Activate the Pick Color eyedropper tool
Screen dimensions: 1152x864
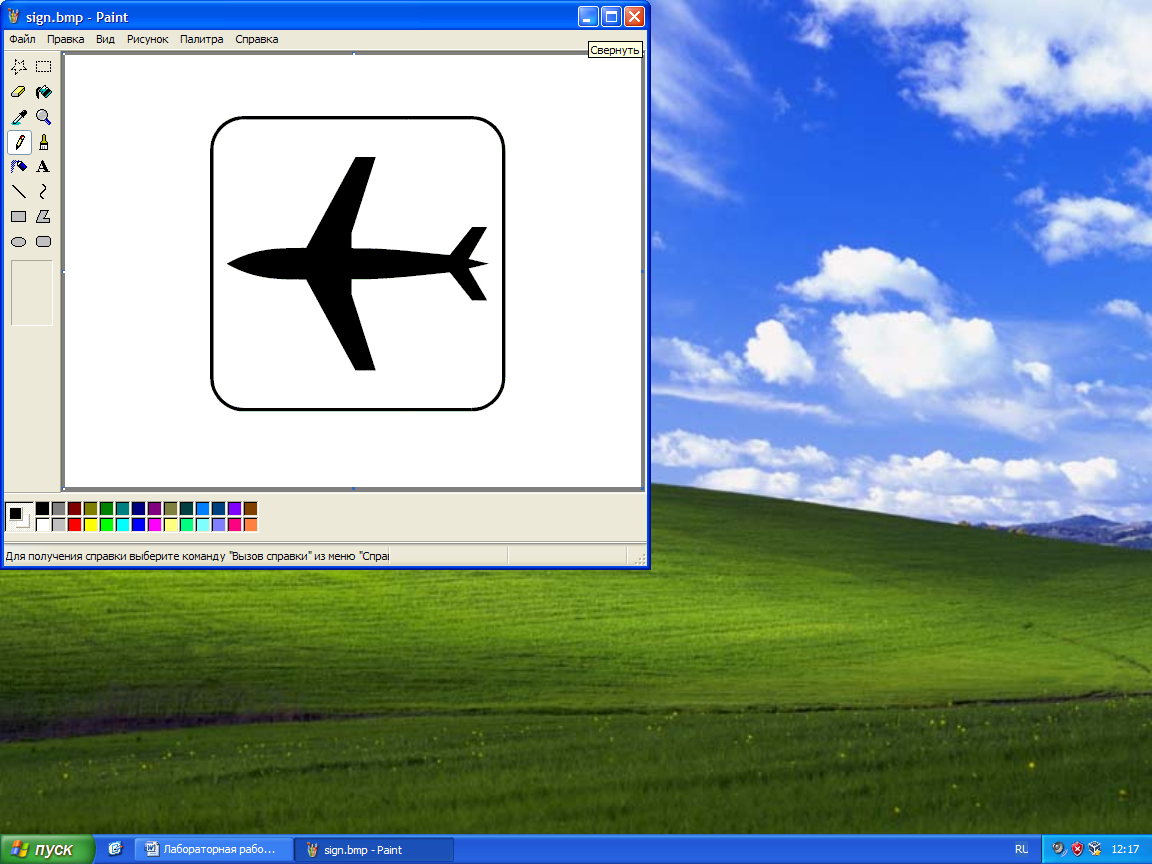coord(19,117)
